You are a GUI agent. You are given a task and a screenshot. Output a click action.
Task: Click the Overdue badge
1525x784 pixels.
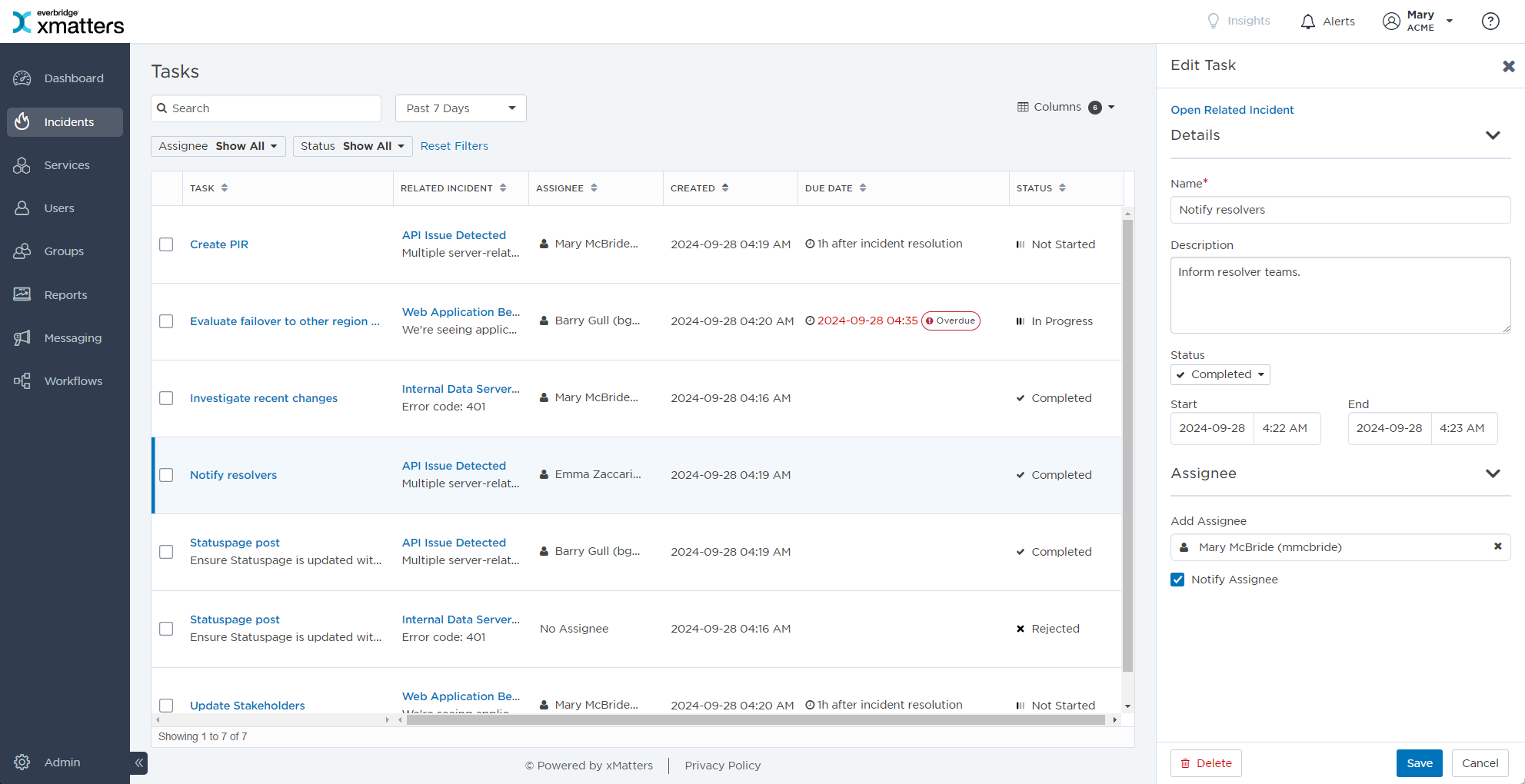951,321
